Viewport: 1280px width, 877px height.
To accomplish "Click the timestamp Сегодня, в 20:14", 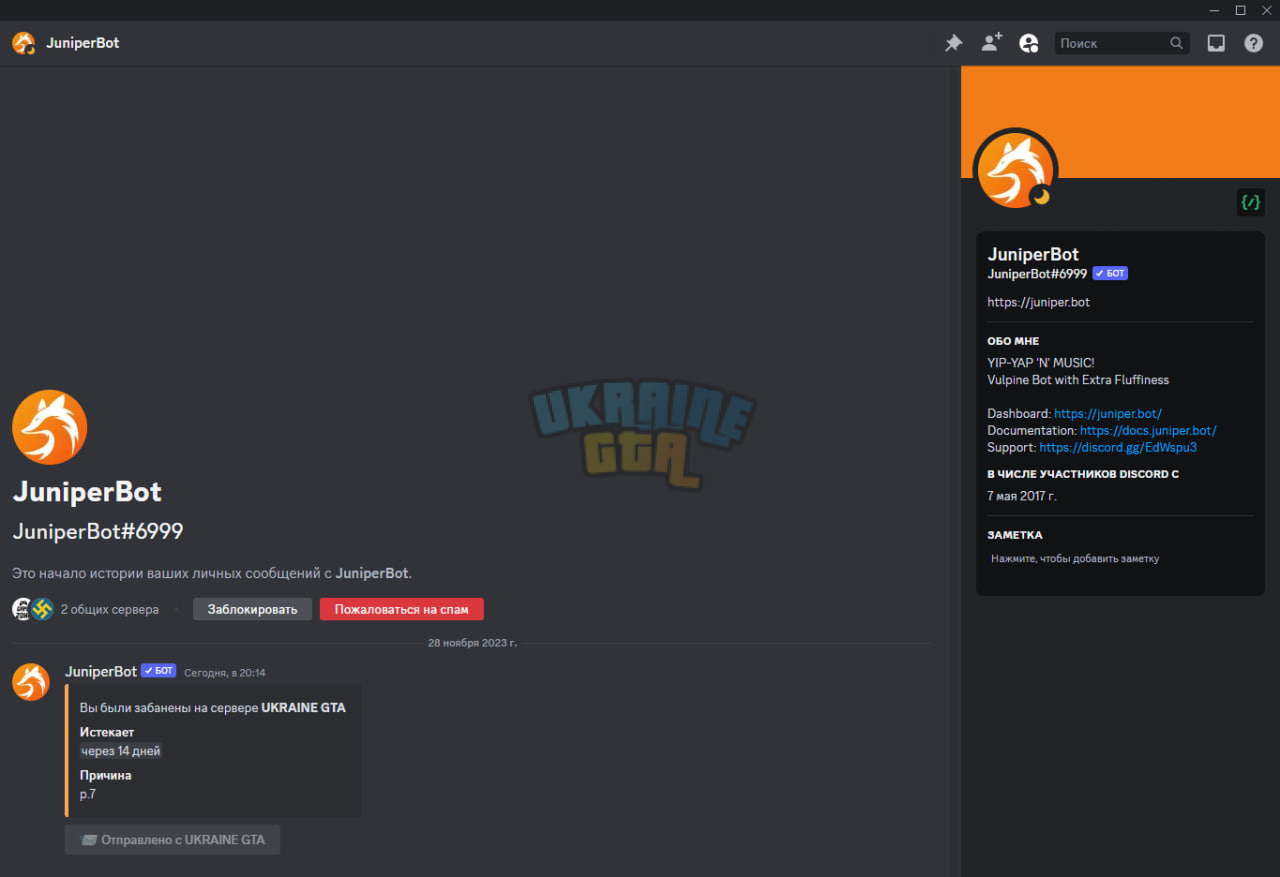I will (225, 673).
